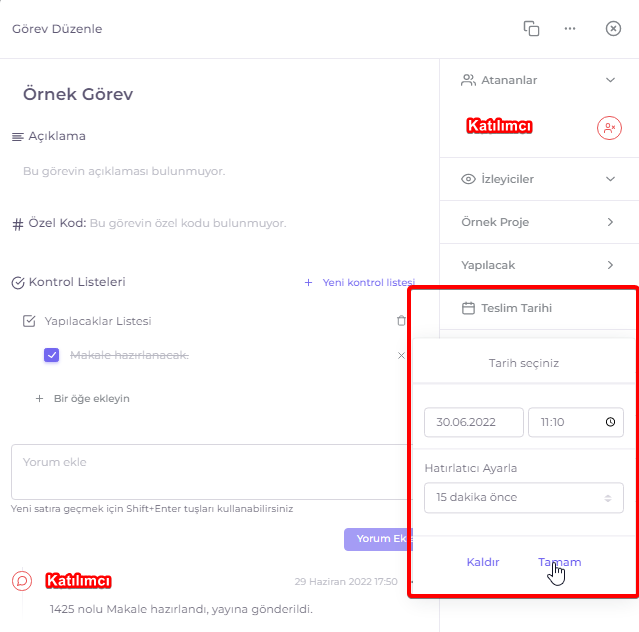Open the 15 dakika önce reminder dropdown
The width and height of the screenshot is (639, 632).
[524, 498]
